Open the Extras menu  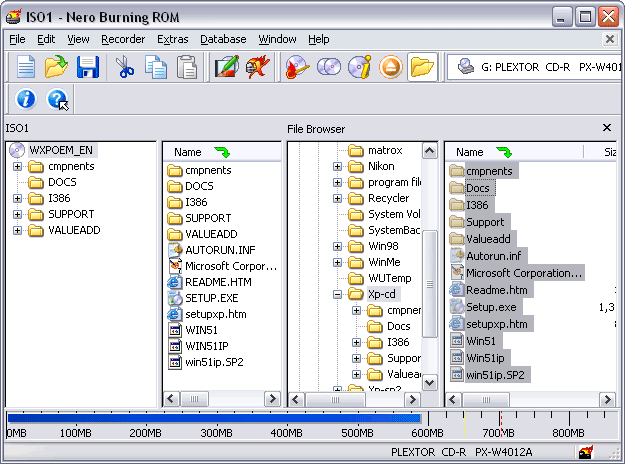[x=173, y=39]
